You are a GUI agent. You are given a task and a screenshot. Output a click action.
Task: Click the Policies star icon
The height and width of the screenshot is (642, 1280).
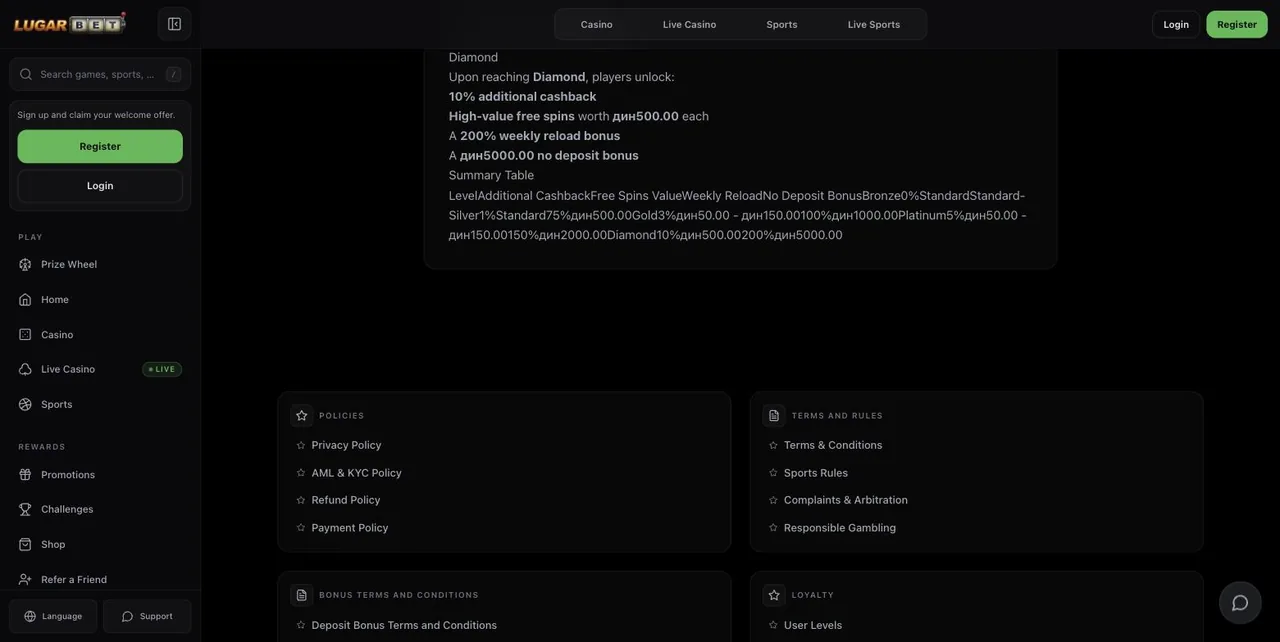coord(302,416)
